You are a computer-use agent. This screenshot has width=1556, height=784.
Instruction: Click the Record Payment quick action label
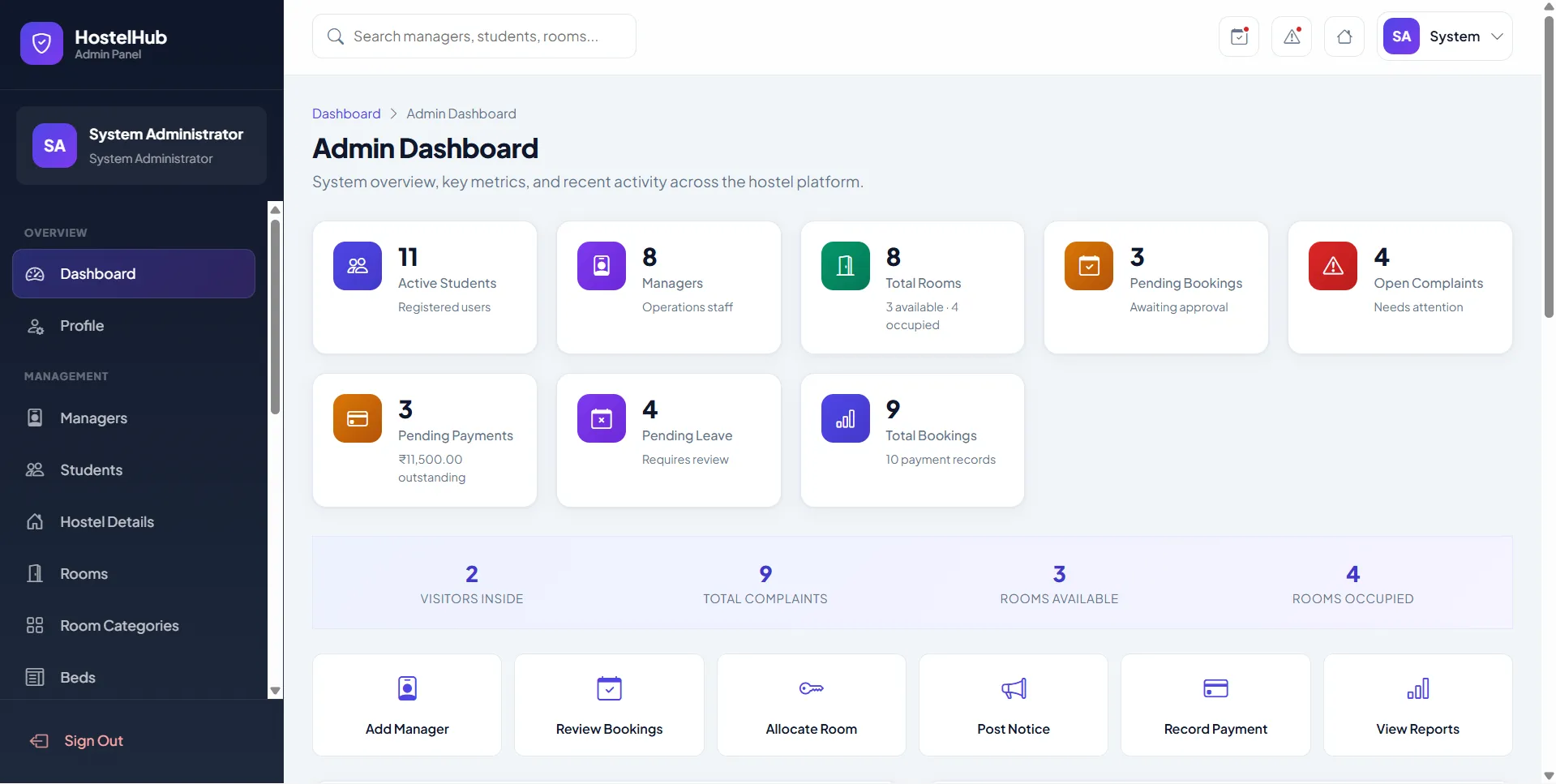click(x=1215, y=729)
